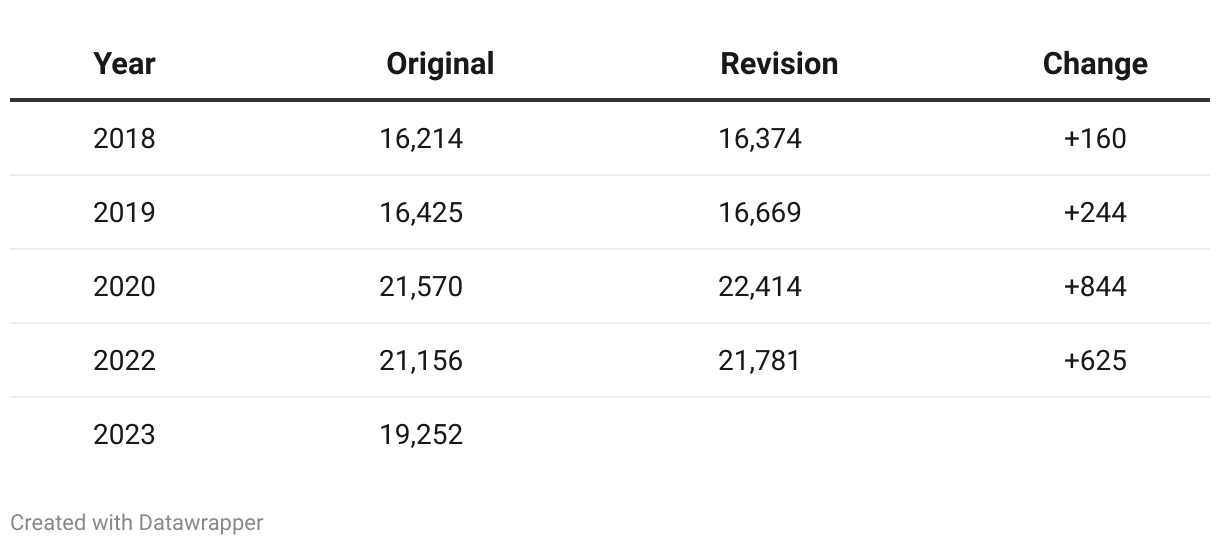Select the 2019 year cell

(124, 212)
